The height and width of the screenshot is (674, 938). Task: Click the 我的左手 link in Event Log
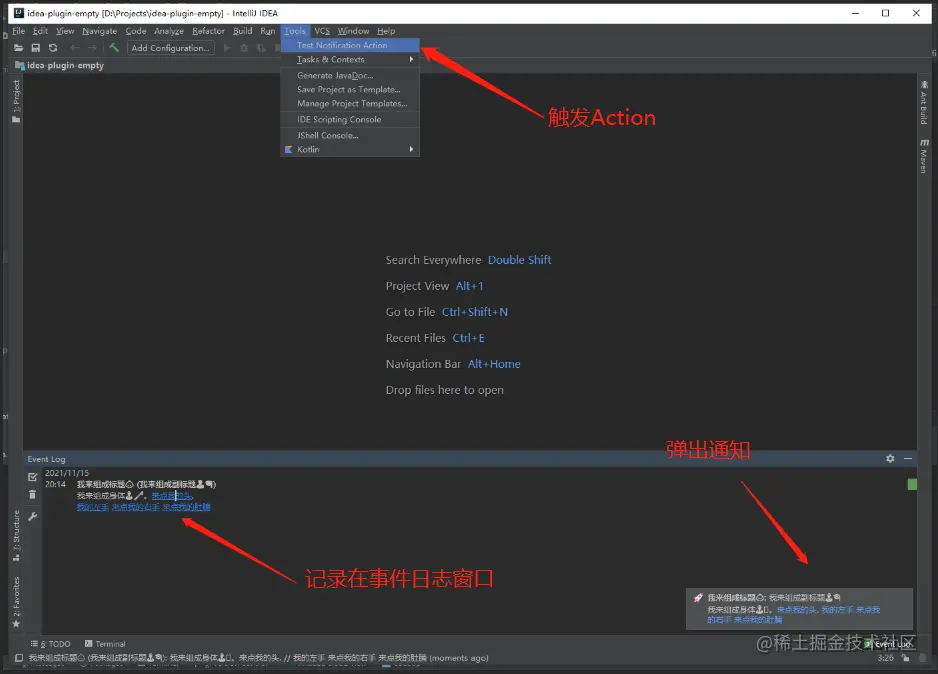(x=93, y=507)
